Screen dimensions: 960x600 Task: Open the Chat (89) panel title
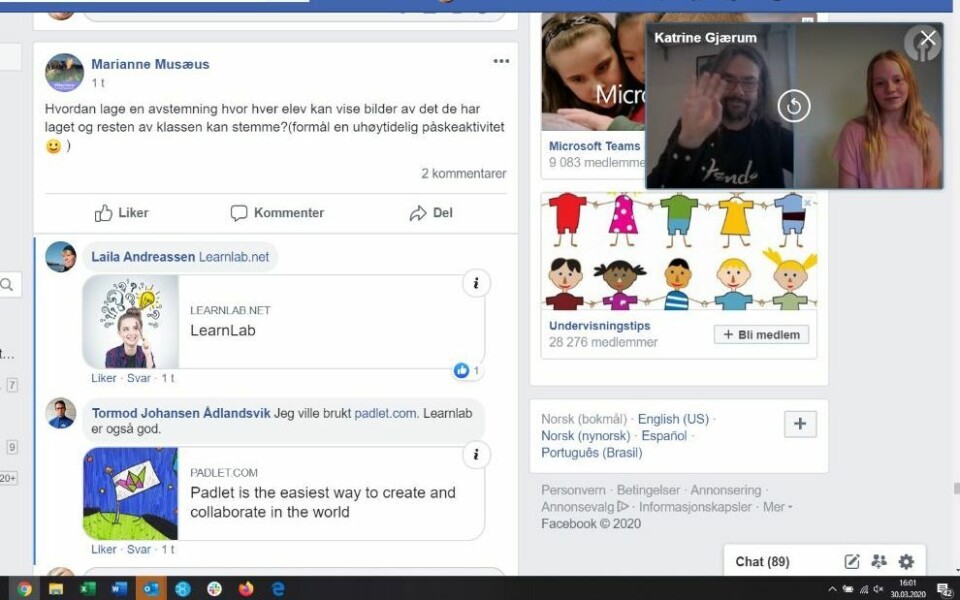tap(762, 561)
